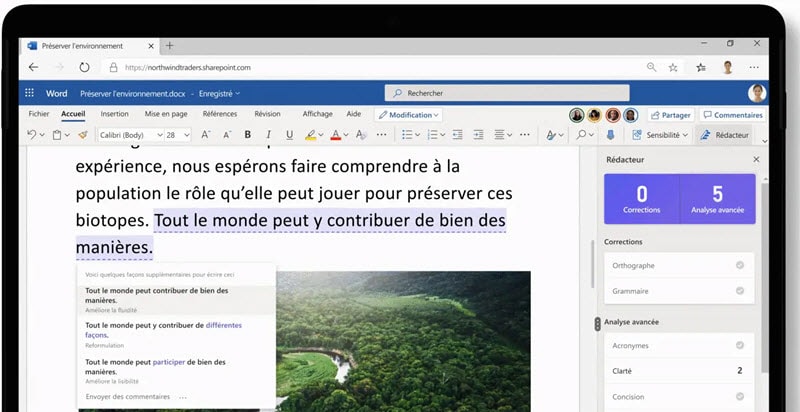Close the Rédacteur side pane
Image resolution: width=800 pixels, height=412 pixels.
click(756, 160)
